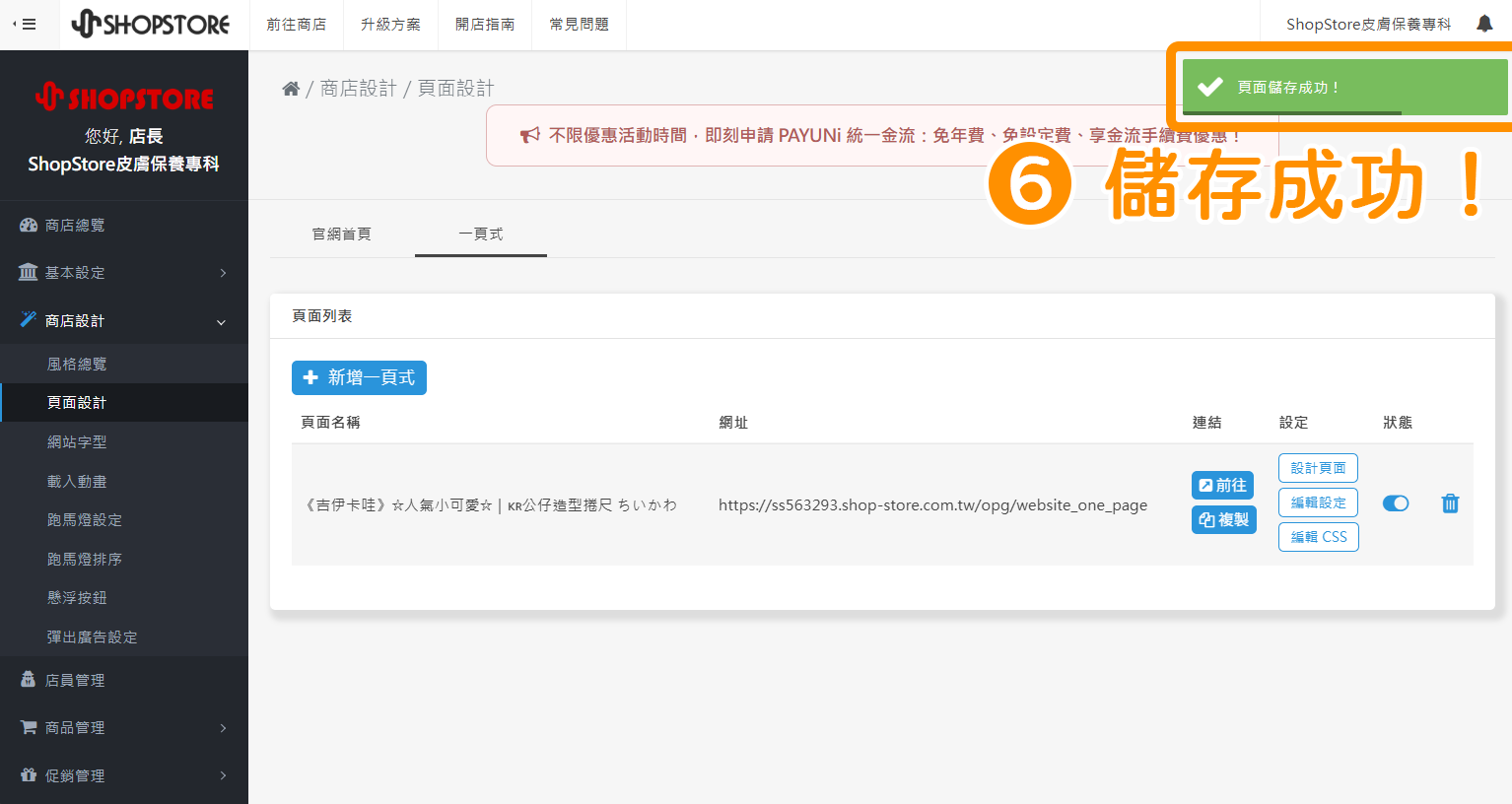Click the 編輯設定 button
This screenshot has width=1512, height=804.
(x=1318, y=502)
